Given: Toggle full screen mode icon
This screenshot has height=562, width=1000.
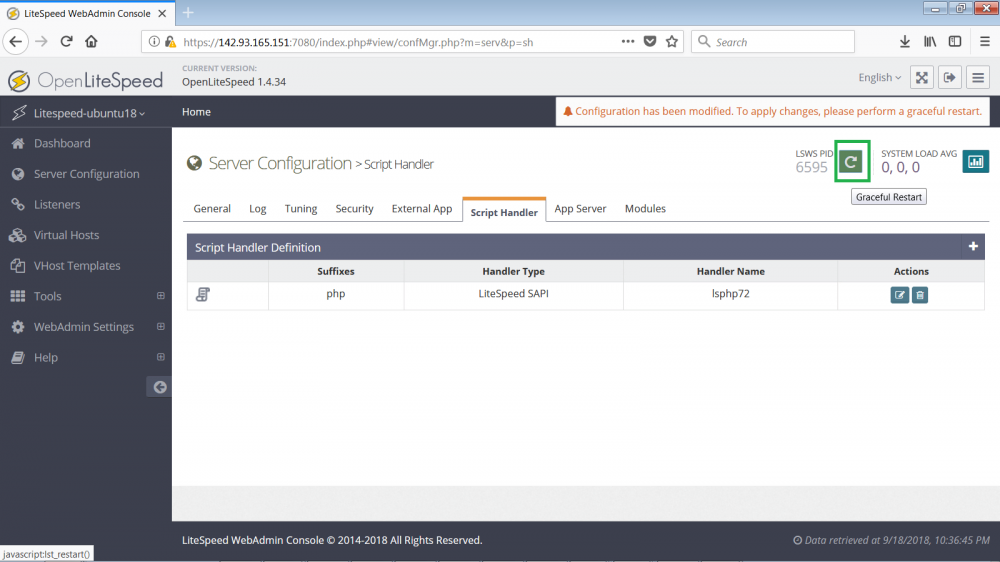Looking at the screenshot, I should point(922,78).
